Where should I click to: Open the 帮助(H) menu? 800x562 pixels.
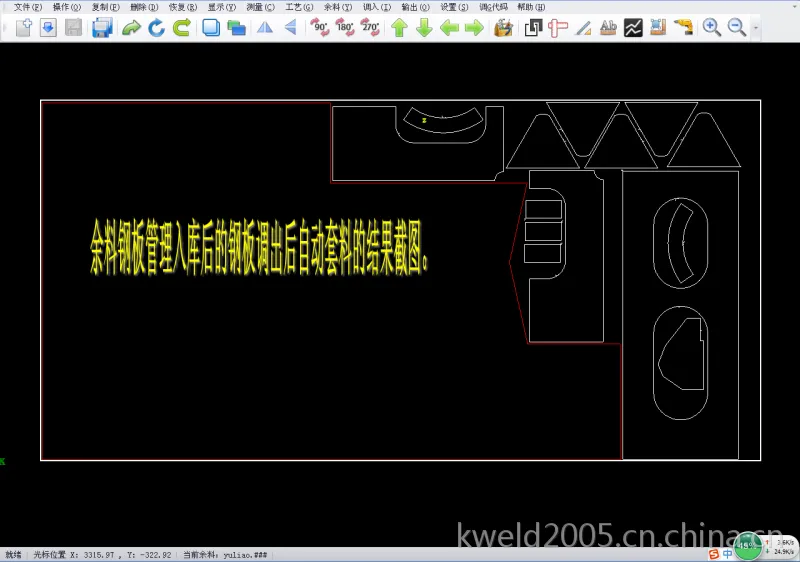[x=531, y=7]
